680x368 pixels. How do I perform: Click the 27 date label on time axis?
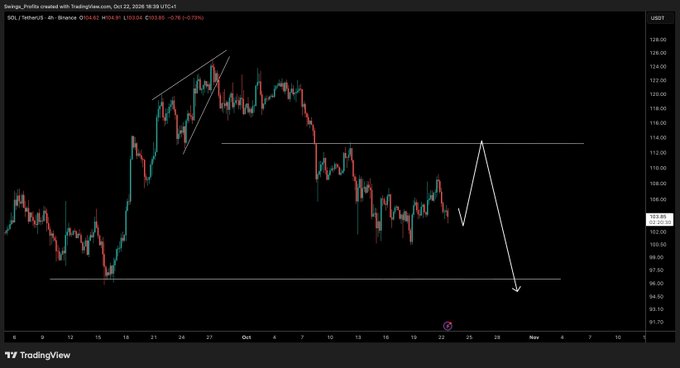(x=209, y=337)
